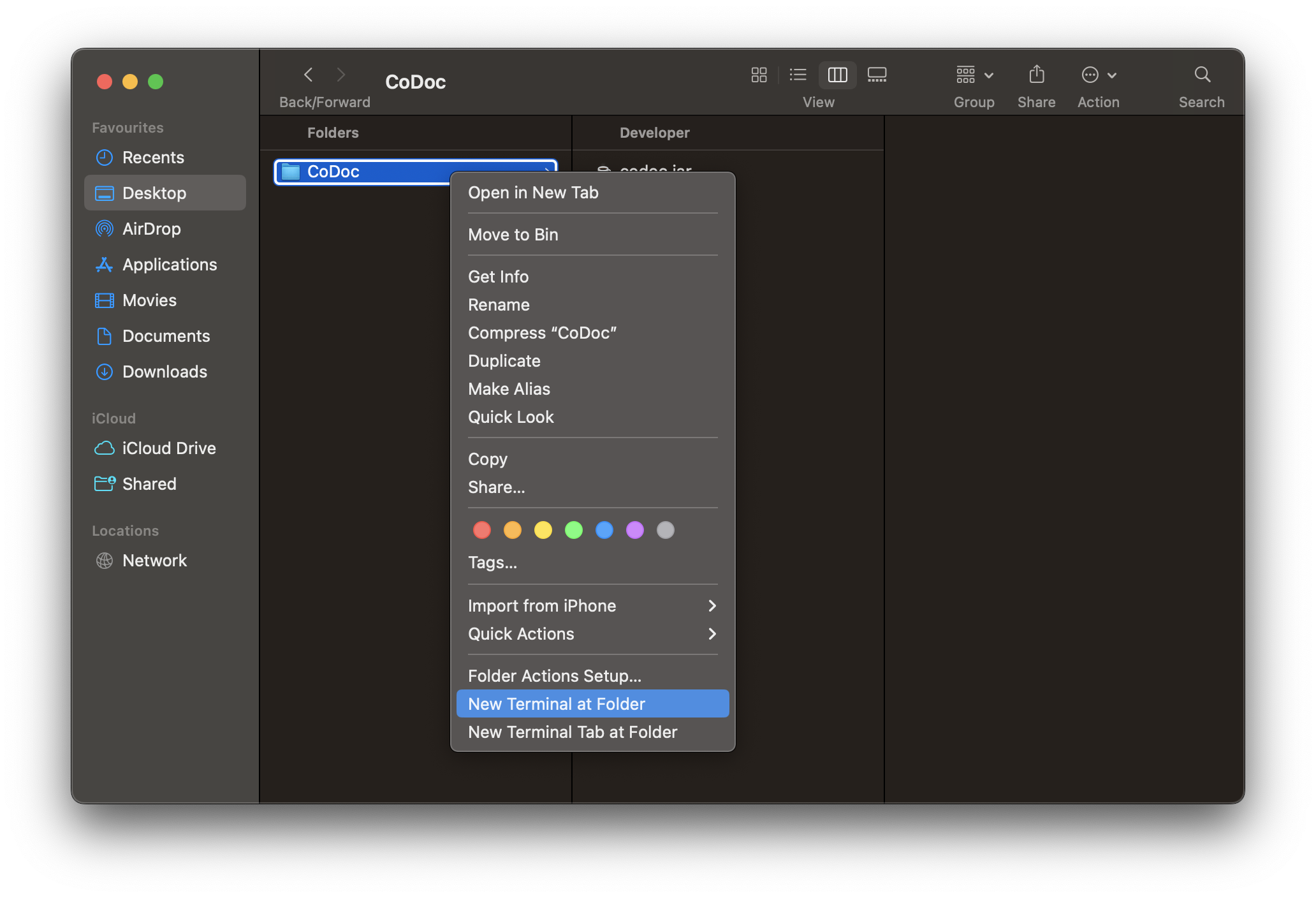Click the Applications icon in sidebar
This screenshot has height=898, width=1316.
point(105,265)
